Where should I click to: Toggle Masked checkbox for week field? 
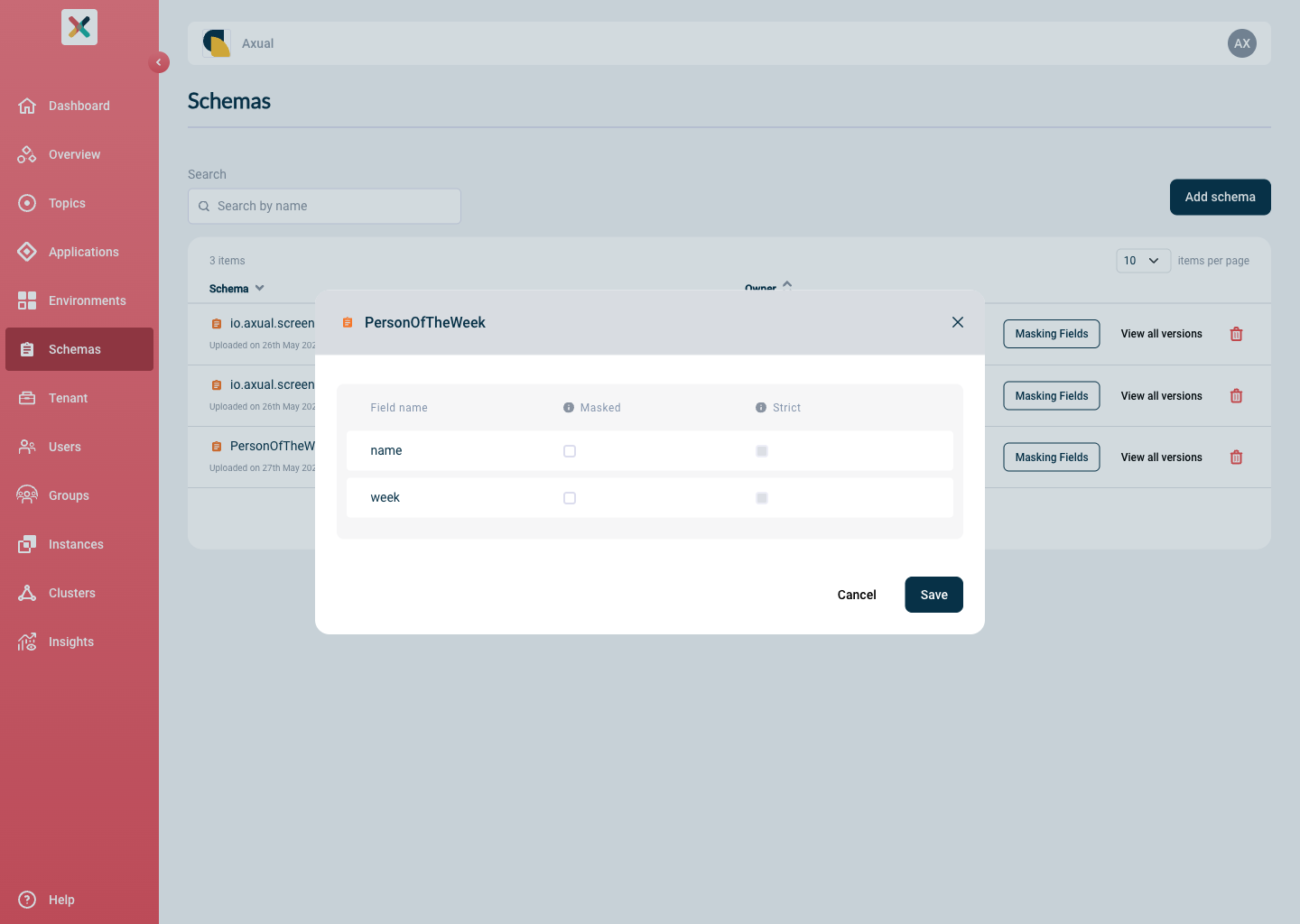click(x=570, y=498)
